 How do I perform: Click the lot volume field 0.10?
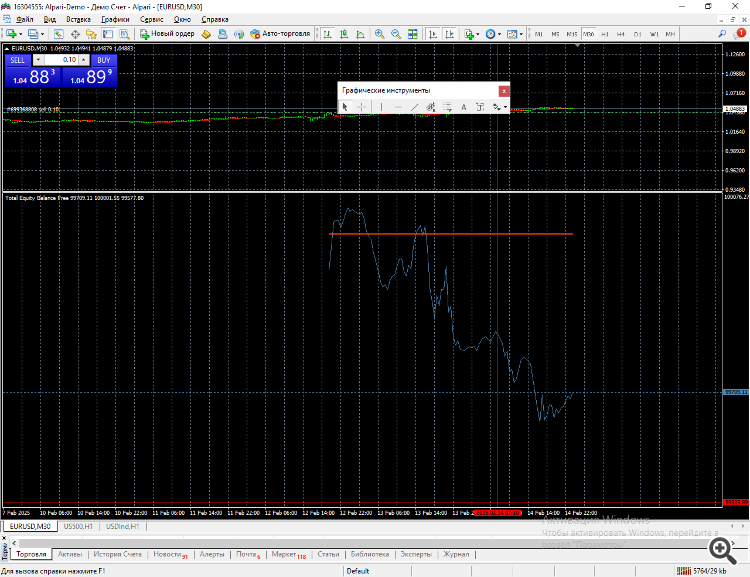tap(61, 60)
